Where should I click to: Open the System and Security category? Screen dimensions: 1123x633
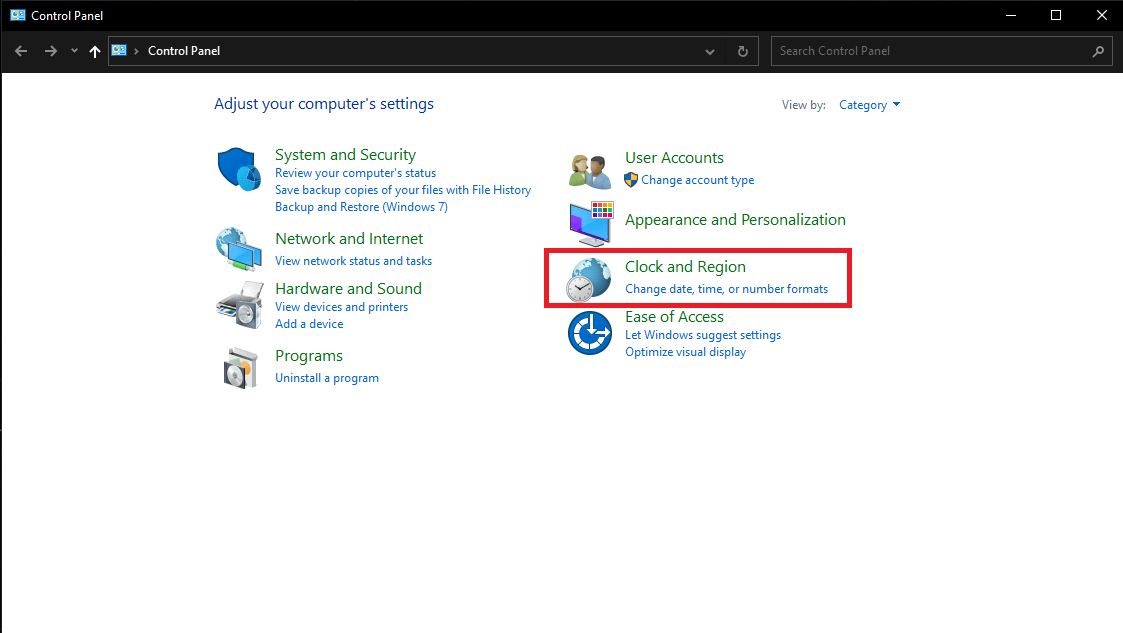pyautogui.click(x=345, y=155)
